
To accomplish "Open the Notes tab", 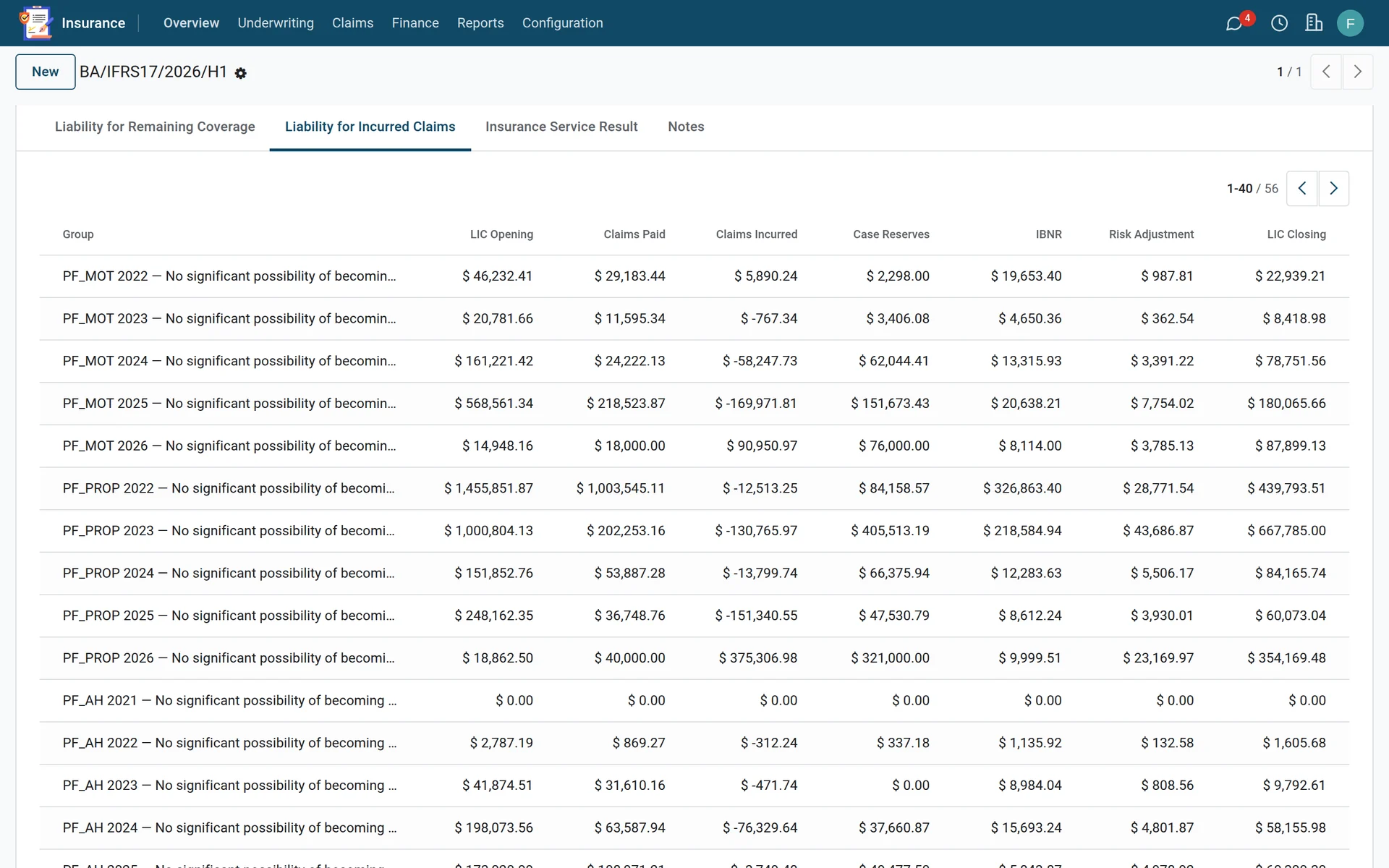I will (x=686, y=127).
